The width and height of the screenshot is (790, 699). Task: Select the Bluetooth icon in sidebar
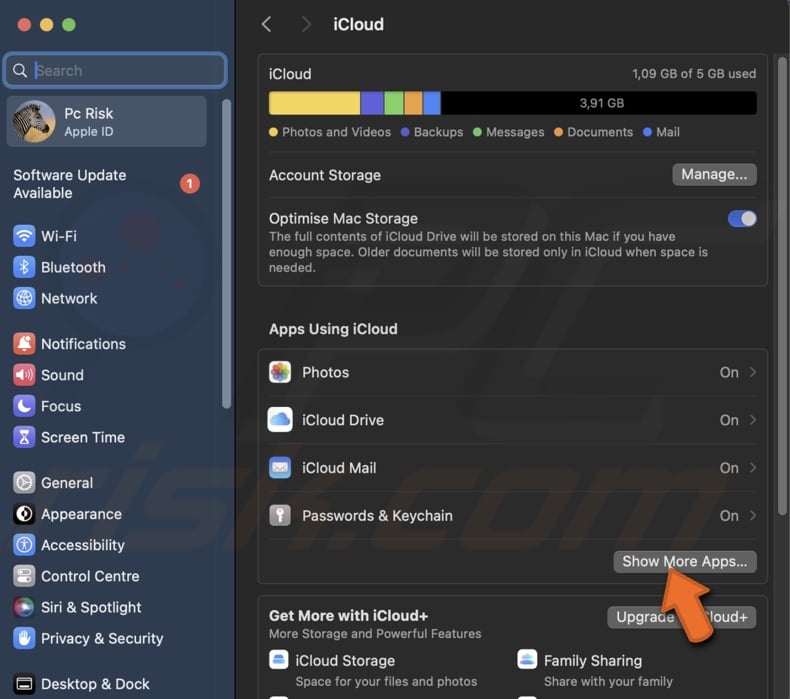pos(24,267)
